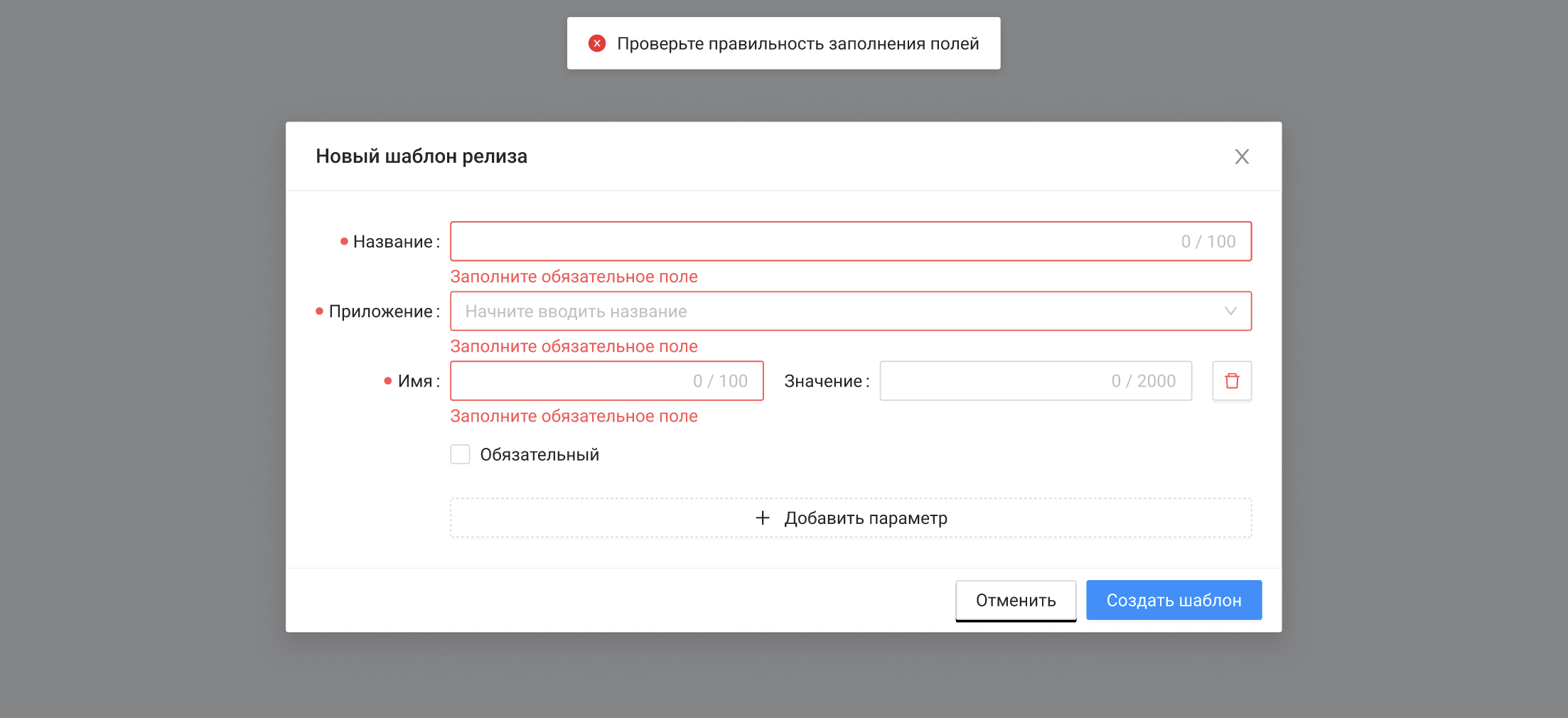Click the Новый шаблон релиза dialog title
Screen dimensions: 1568x718
click(x=421, y=156)
